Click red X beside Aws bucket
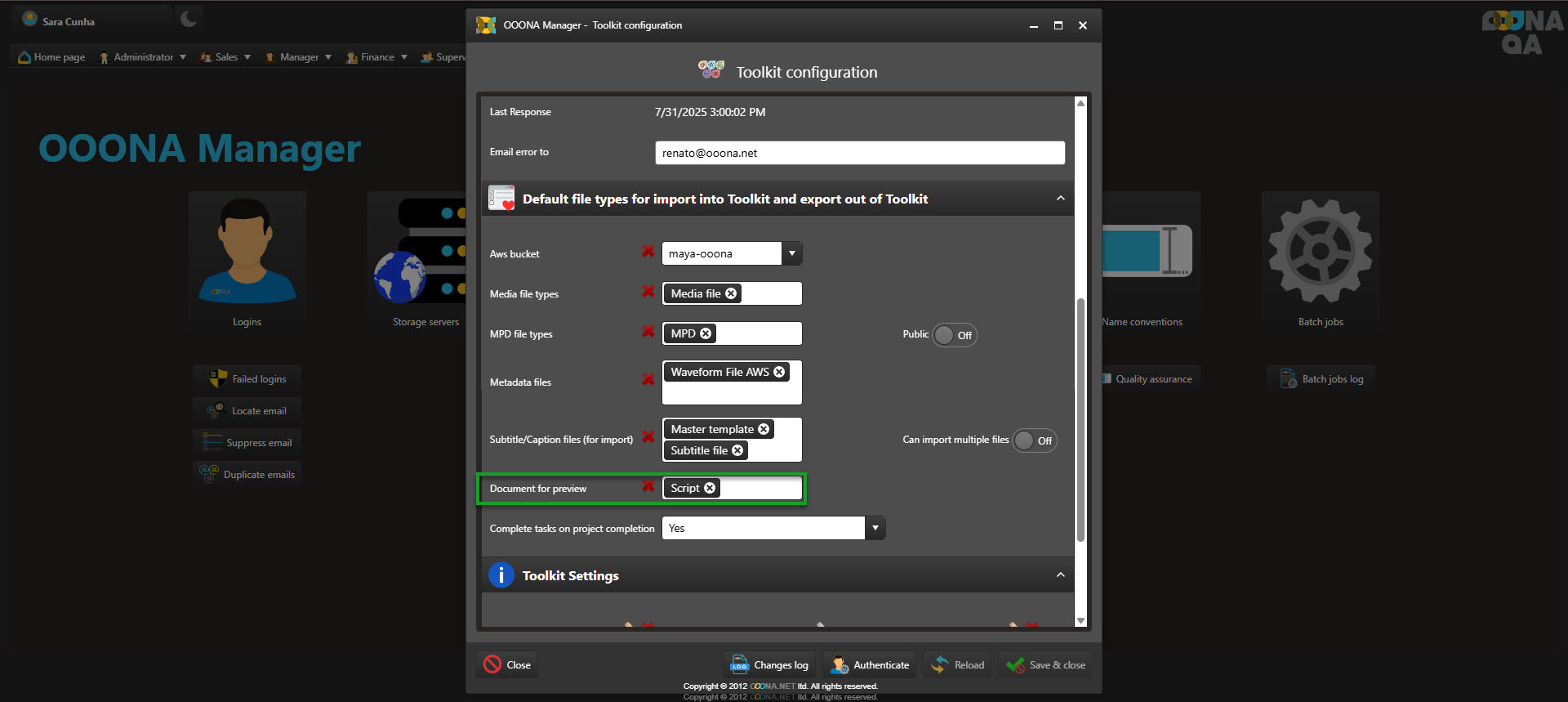Screen dimensions: 1568x702 click(x=648, y=252)
